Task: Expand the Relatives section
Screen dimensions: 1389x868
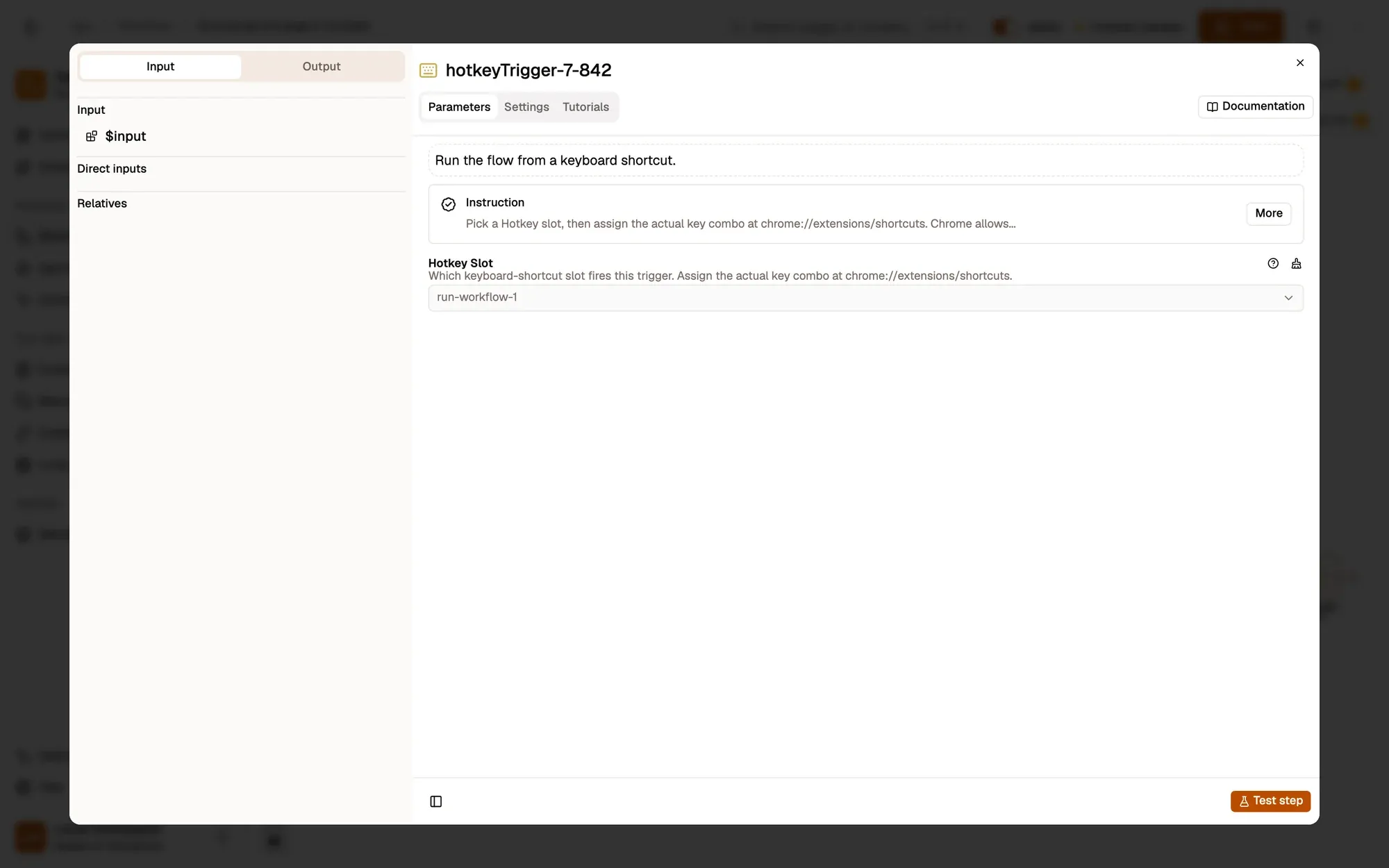Action: pyautogui.click(x=102, y=203)
